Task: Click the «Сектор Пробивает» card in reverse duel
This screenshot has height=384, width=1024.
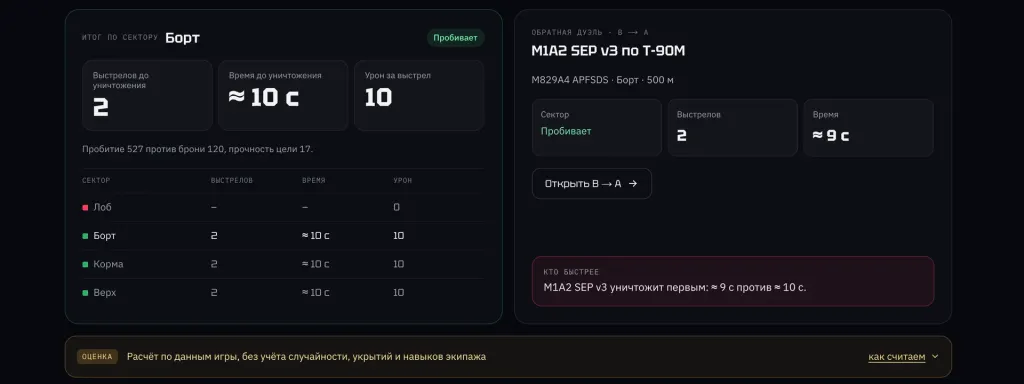Action: pos(597,127)
